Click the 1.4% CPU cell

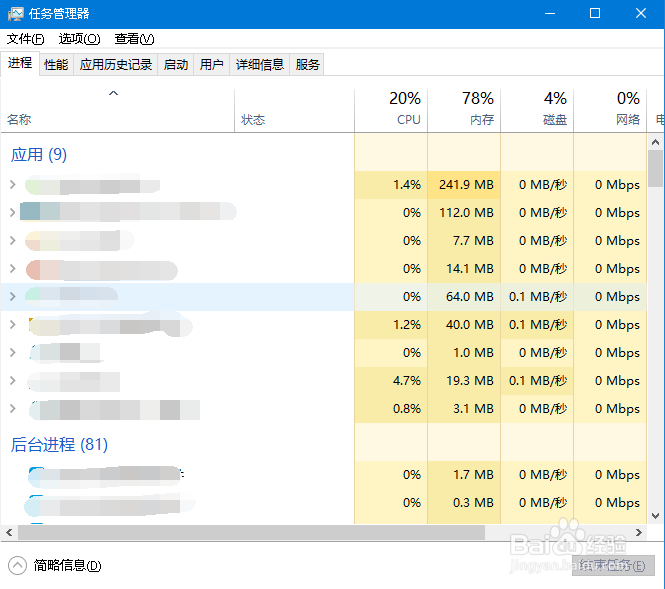391,185
